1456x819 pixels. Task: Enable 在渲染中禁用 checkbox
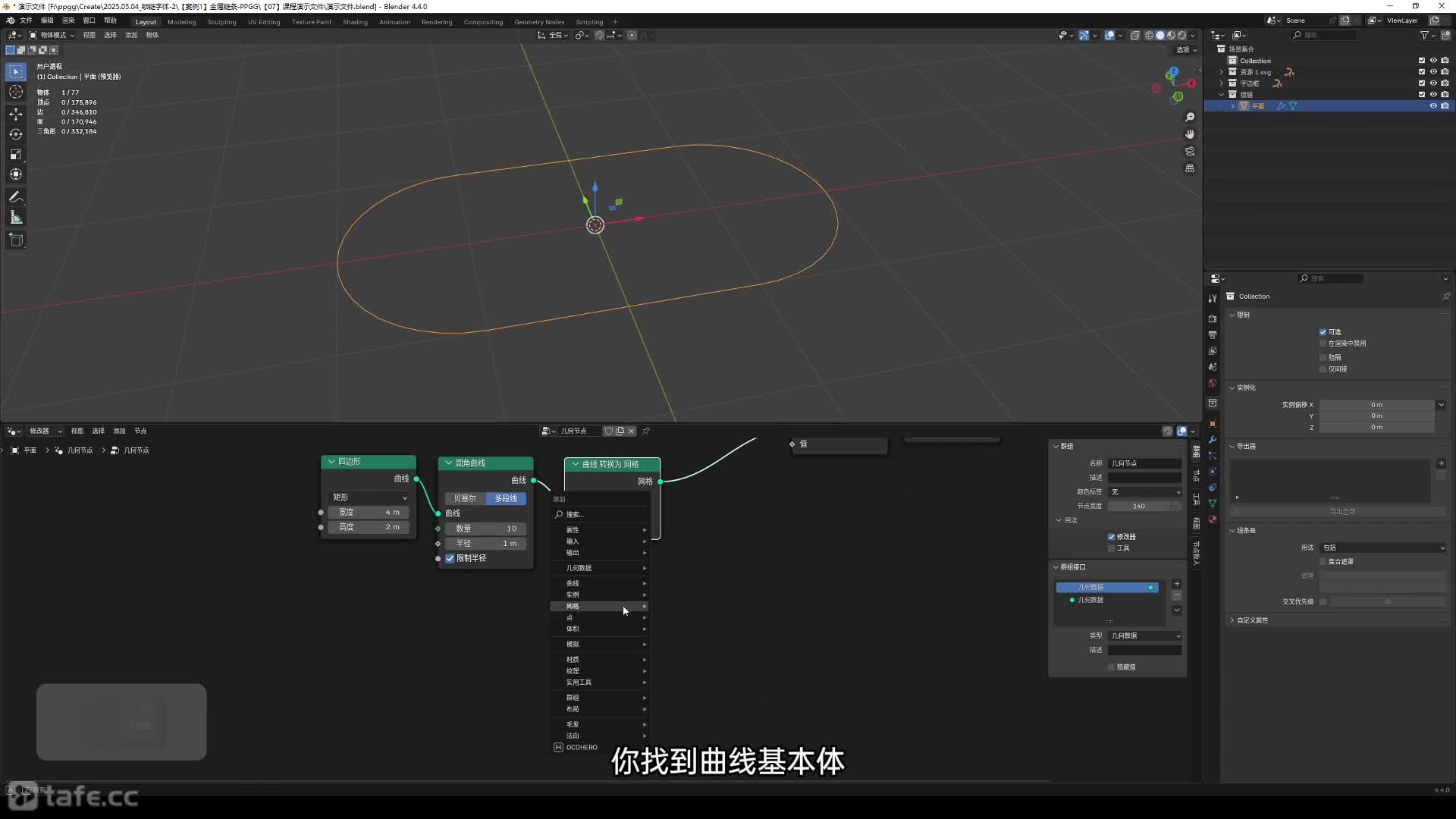pos(1323,344)
